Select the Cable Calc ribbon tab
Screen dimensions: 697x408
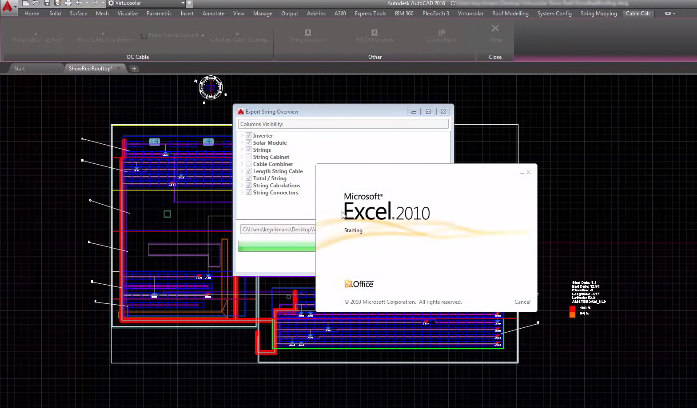click(637, 13)
